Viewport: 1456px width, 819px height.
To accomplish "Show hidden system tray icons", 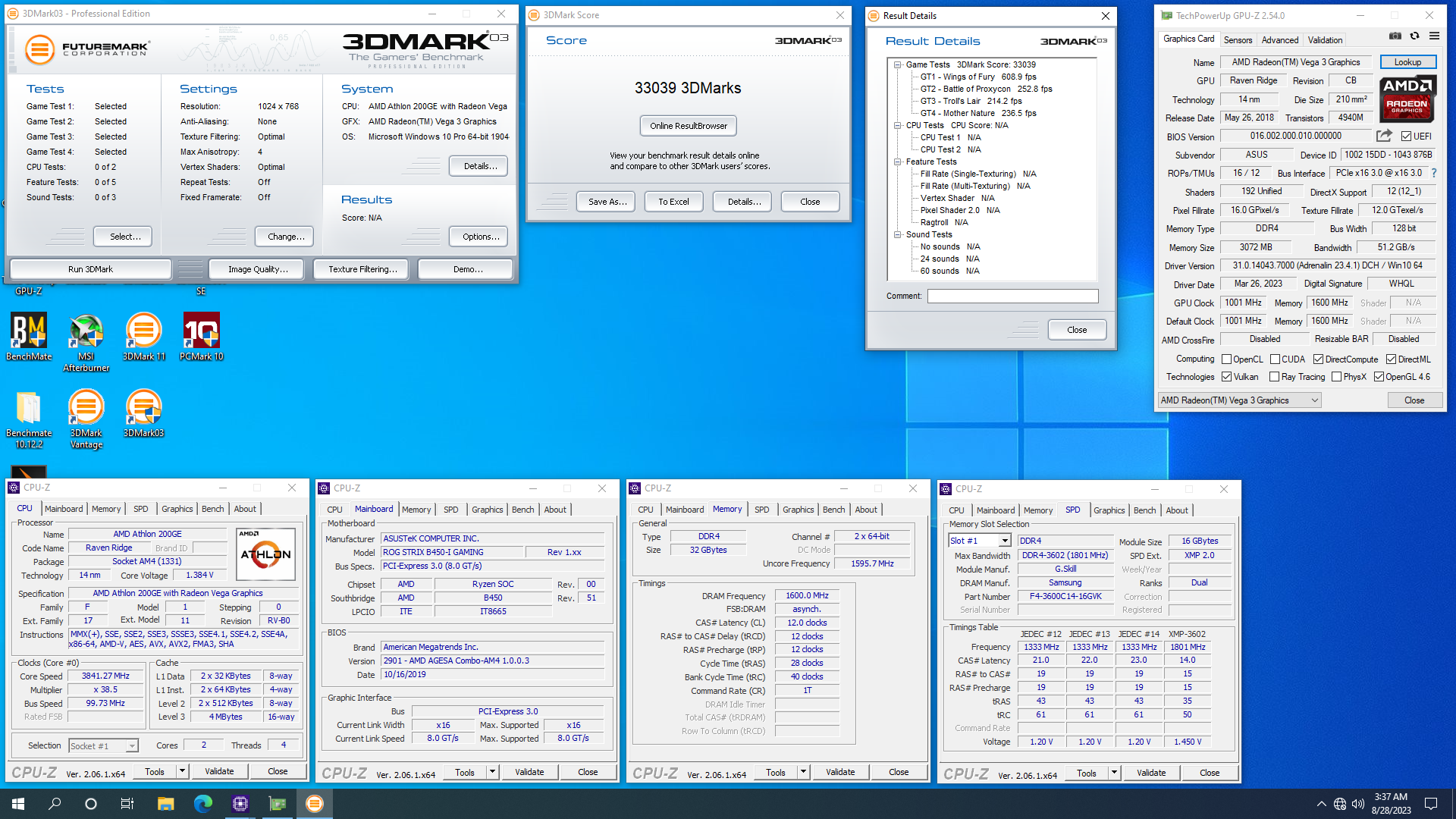I will click(x=1321, y=804).
